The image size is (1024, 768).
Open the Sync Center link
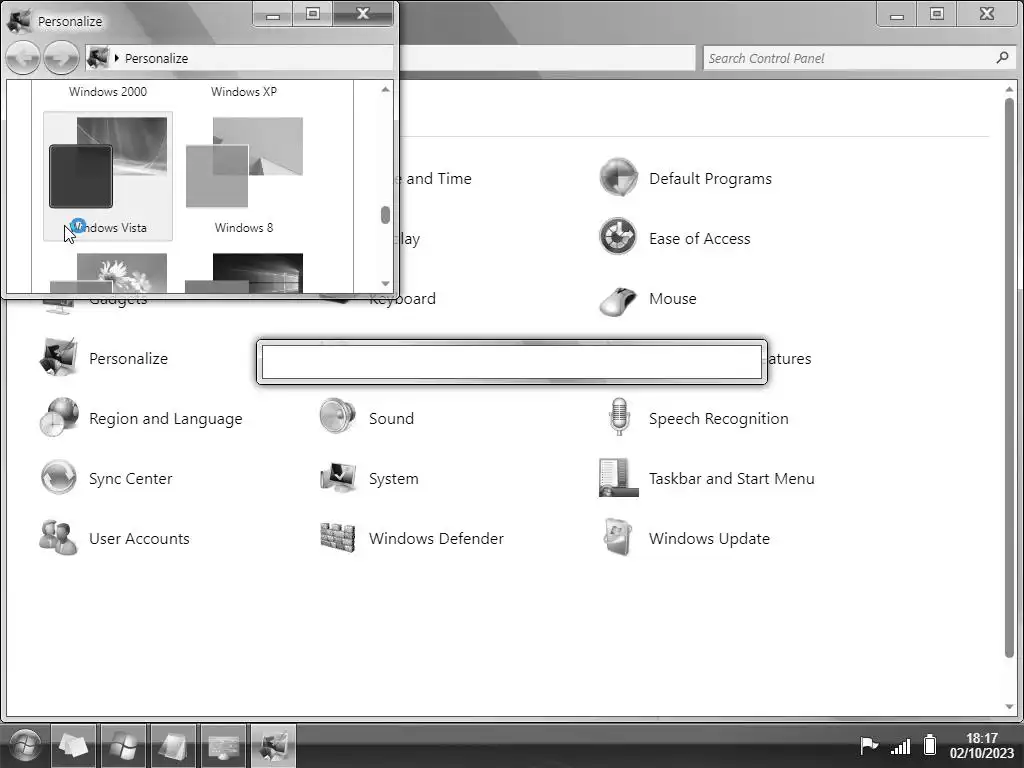tap(131, 479)
